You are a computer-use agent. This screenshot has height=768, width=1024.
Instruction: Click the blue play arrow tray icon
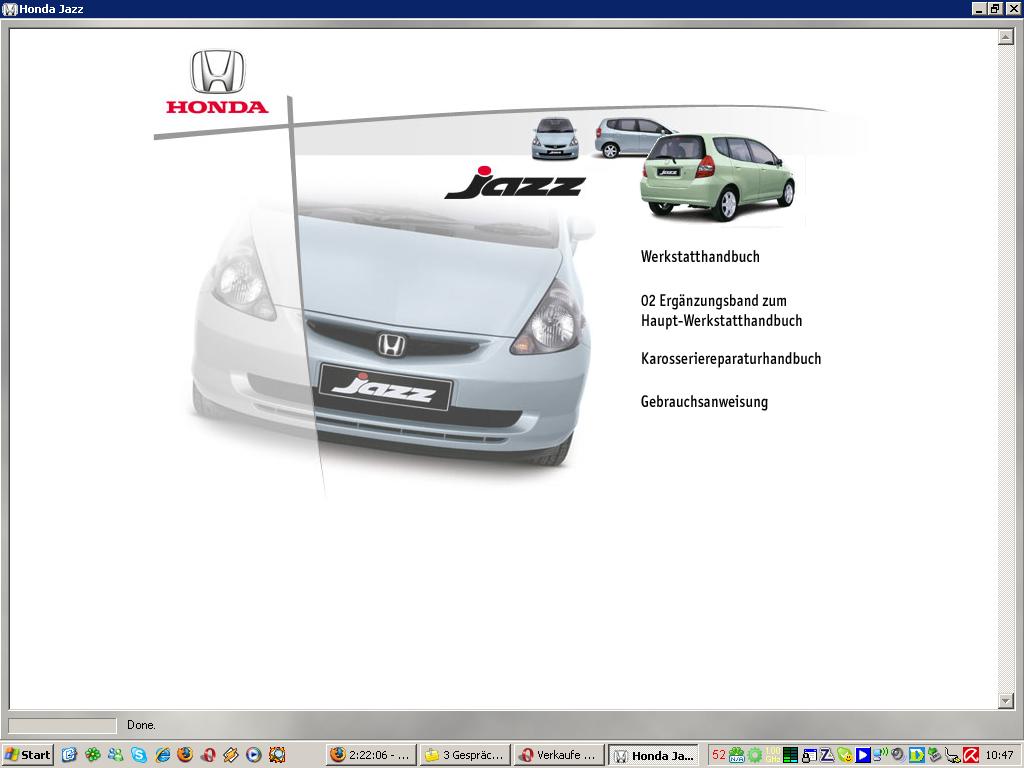(863, 755)
